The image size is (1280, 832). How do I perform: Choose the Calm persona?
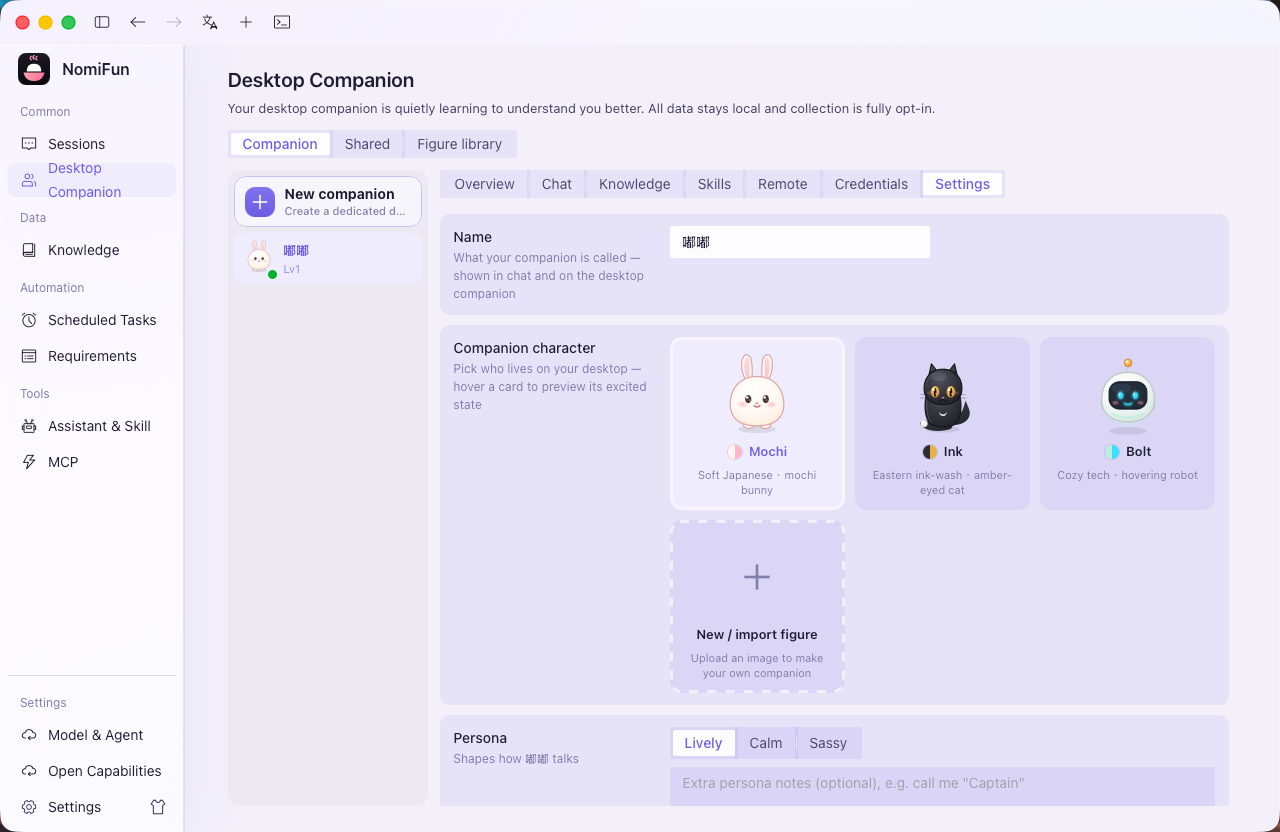pos(766,743)
